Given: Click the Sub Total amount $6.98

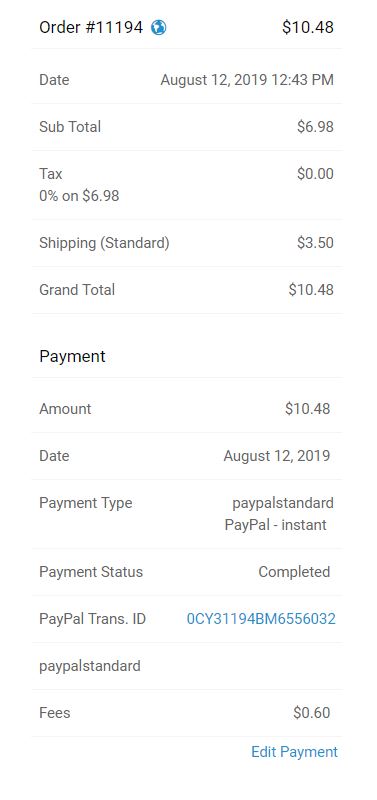Looking at the screenshot, I should [x=315, y=127].
